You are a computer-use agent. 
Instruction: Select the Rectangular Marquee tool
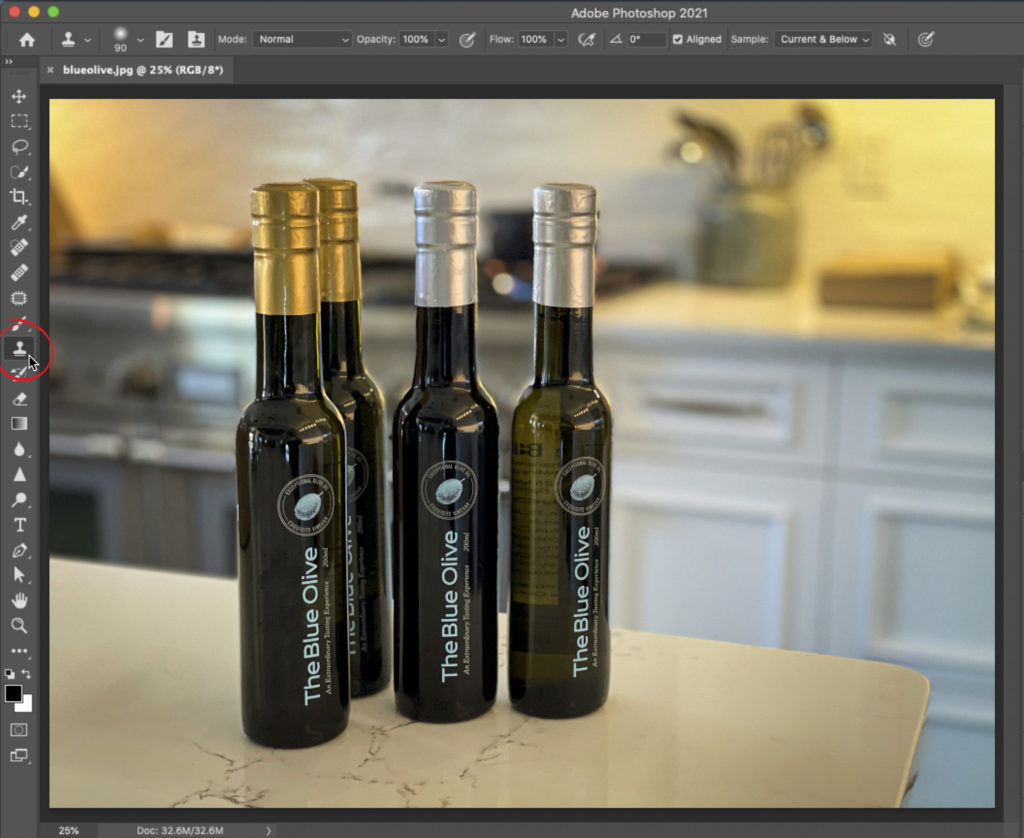pyautogui.click(x=19, y=121)
